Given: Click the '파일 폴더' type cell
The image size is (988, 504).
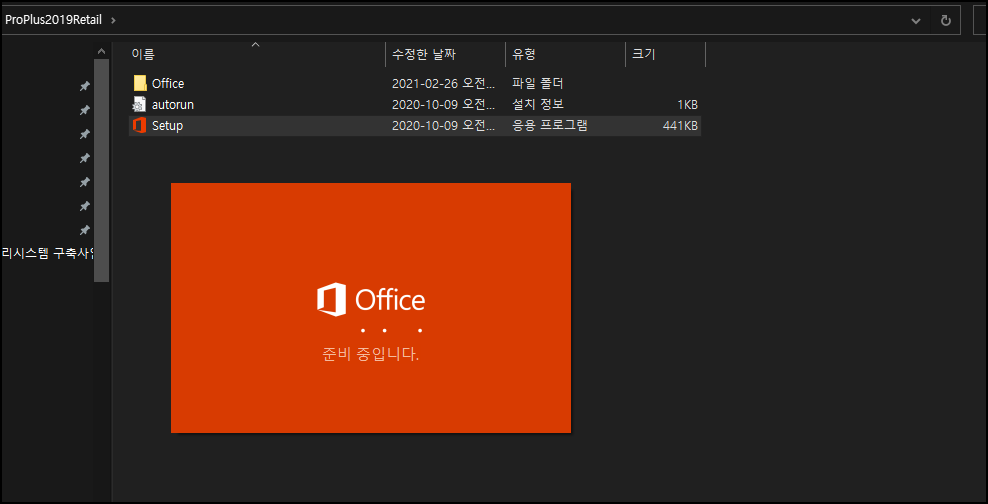Looking at the screenshot, I should pos(537,83).
